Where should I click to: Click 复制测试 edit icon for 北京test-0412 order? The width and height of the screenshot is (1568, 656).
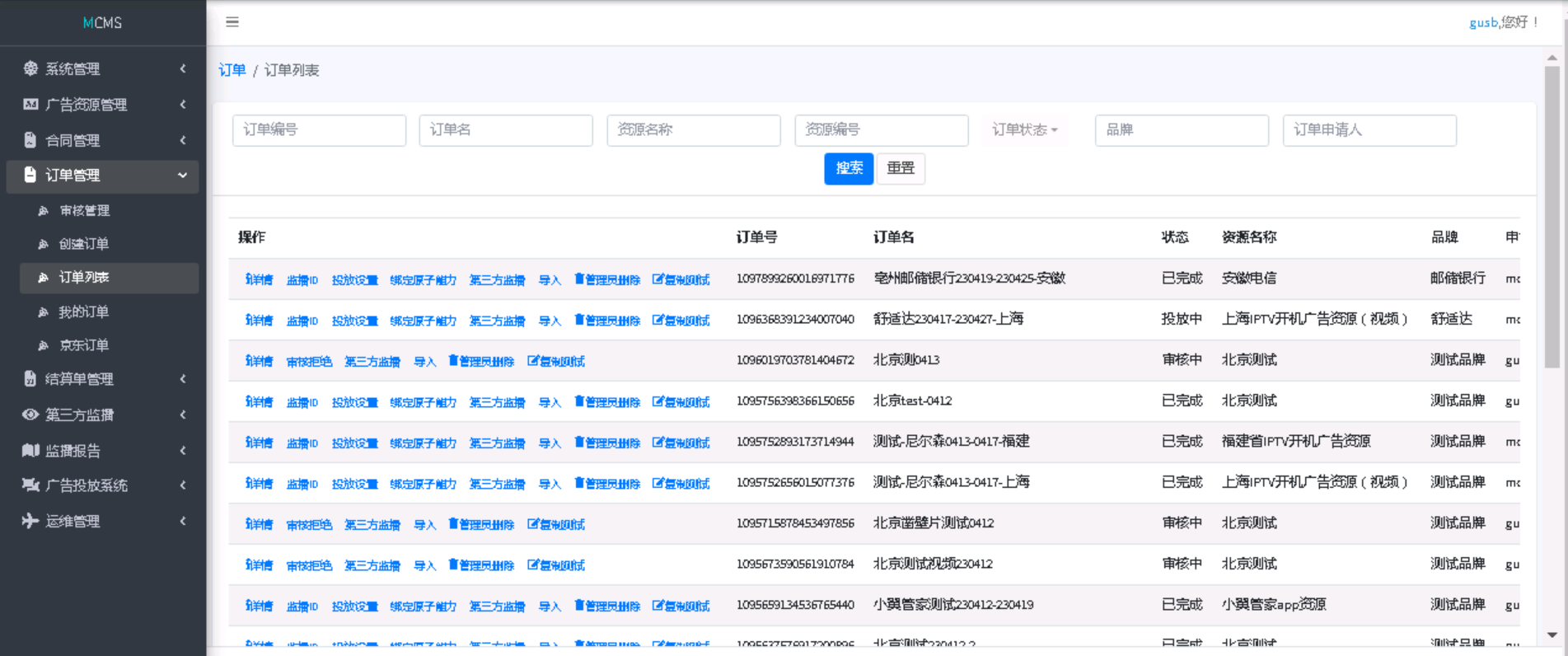681,401
